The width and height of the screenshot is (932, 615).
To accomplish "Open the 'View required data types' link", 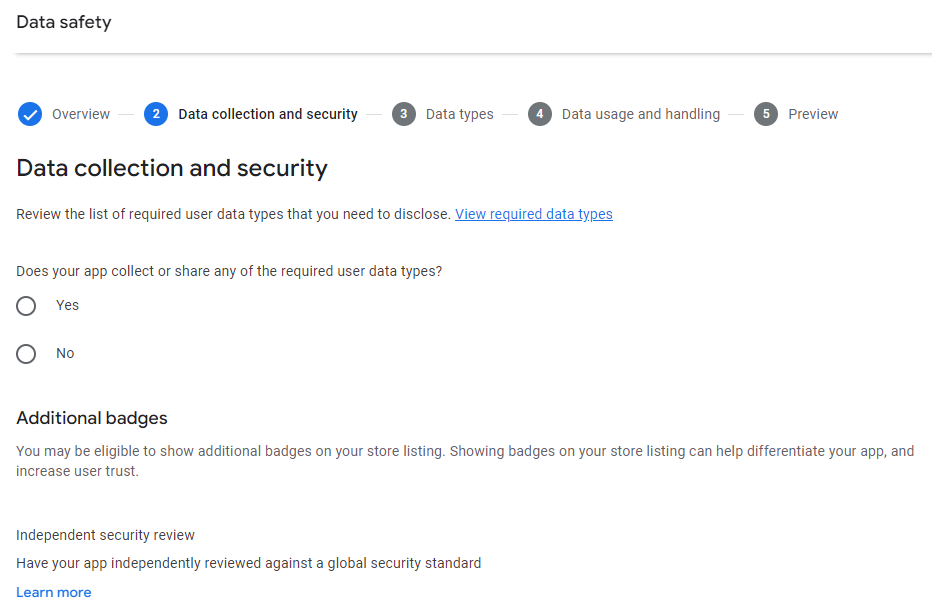I will pyautogui.click(x=534, y=214).
